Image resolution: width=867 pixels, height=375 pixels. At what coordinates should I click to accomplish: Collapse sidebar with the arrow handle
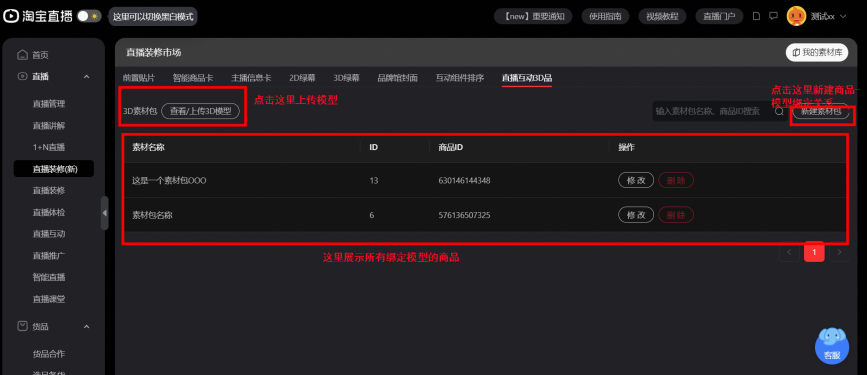click(105, 213)
